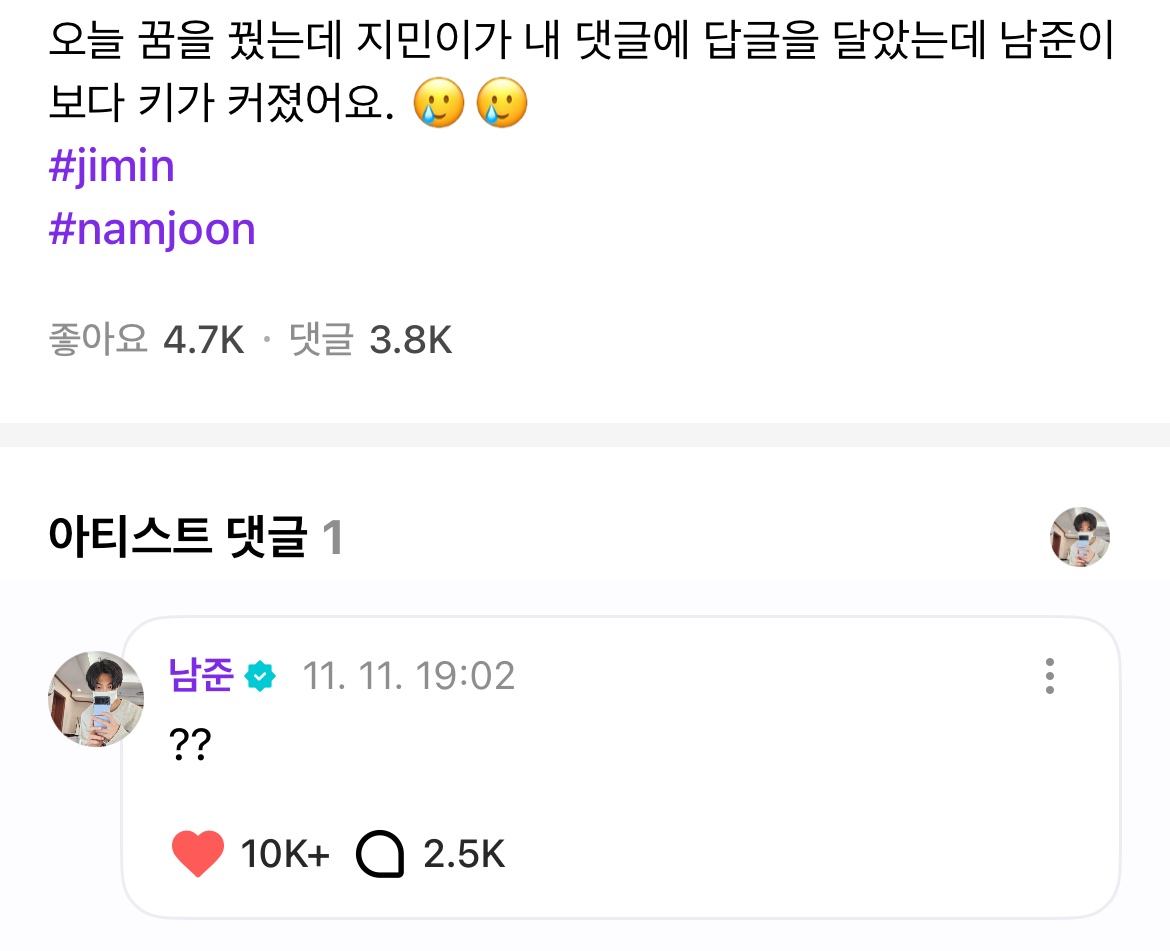Like 남준's comment with the heart icon
This screenshot has width=1170, height=951.
(198, 855)
